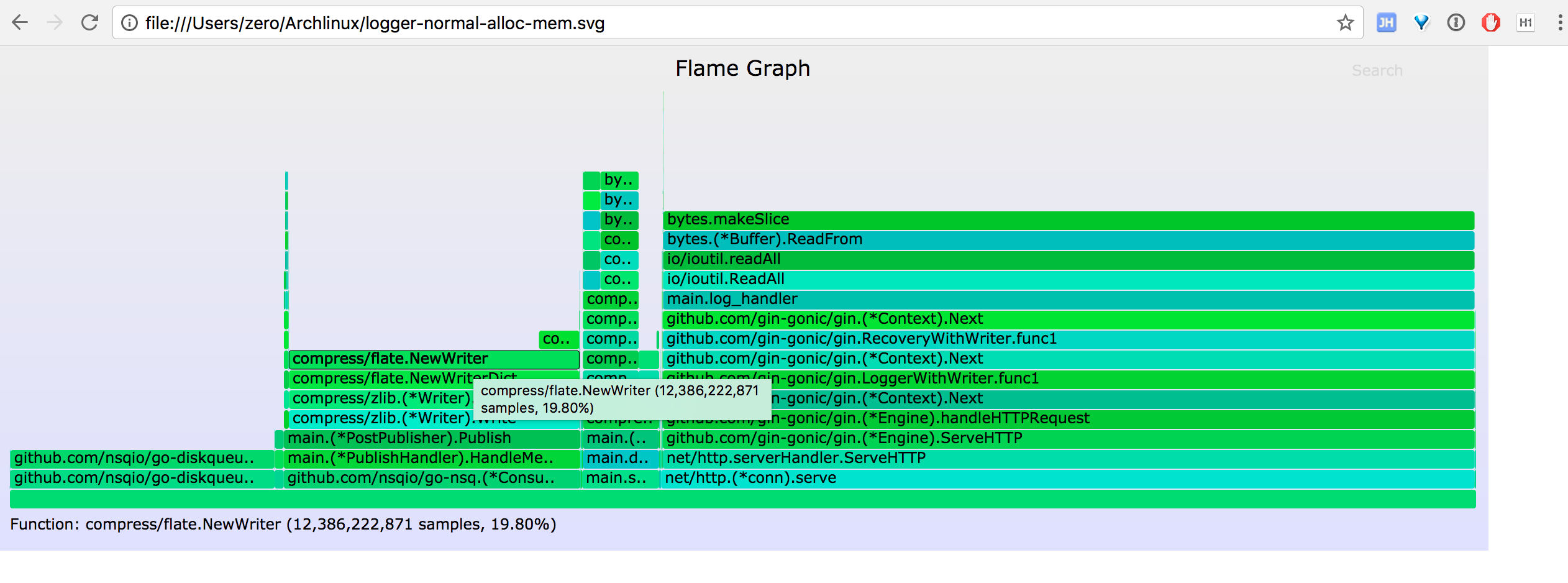Click the red hand blocker extension
Viewport: 1568px width, 583px height.
pyautogui.click(x=1490, y=23)
